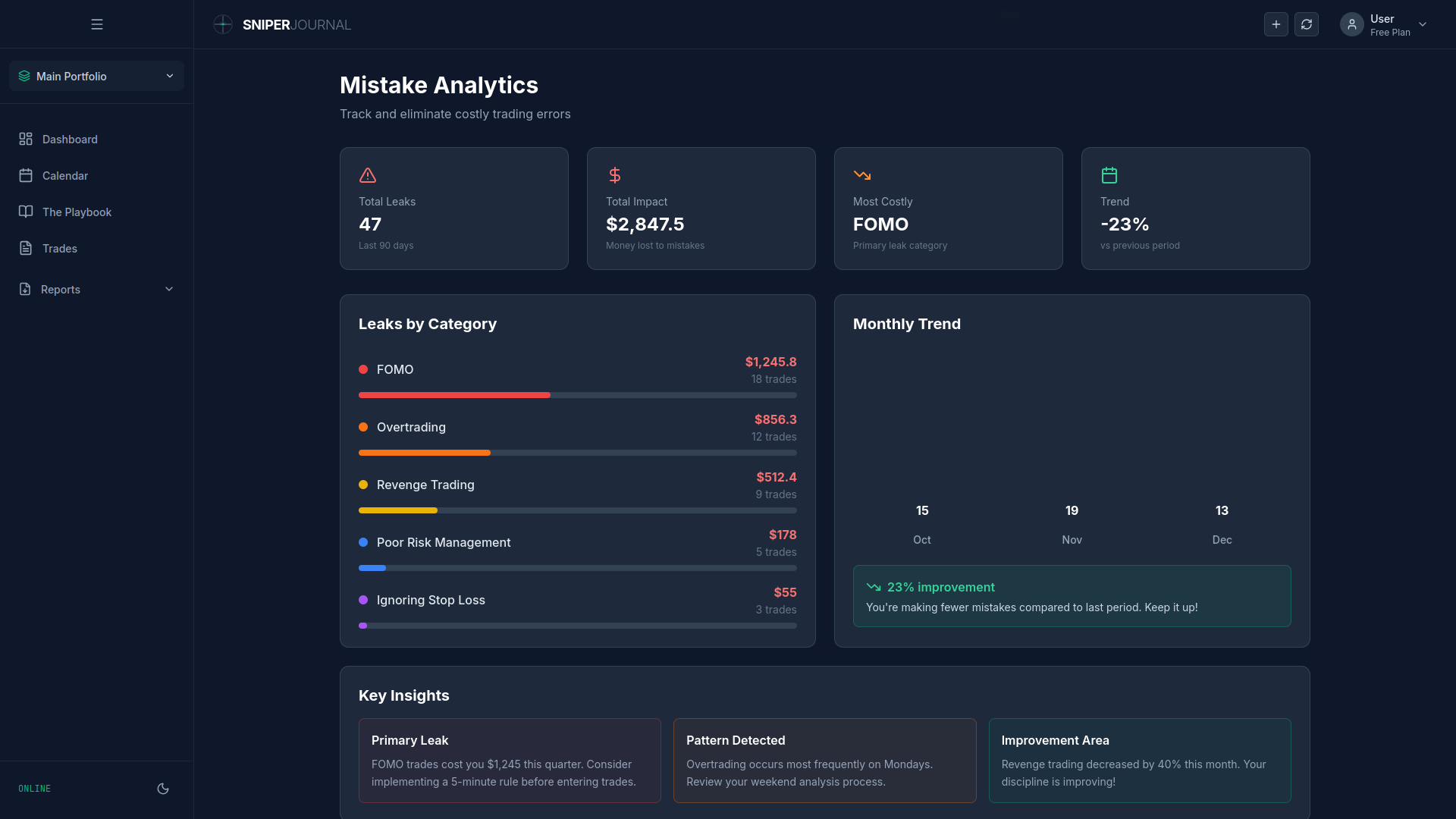This screenshot has height=819, width=1456.
Task: Click the user avatar icon
Action: tap(1352, 24)
